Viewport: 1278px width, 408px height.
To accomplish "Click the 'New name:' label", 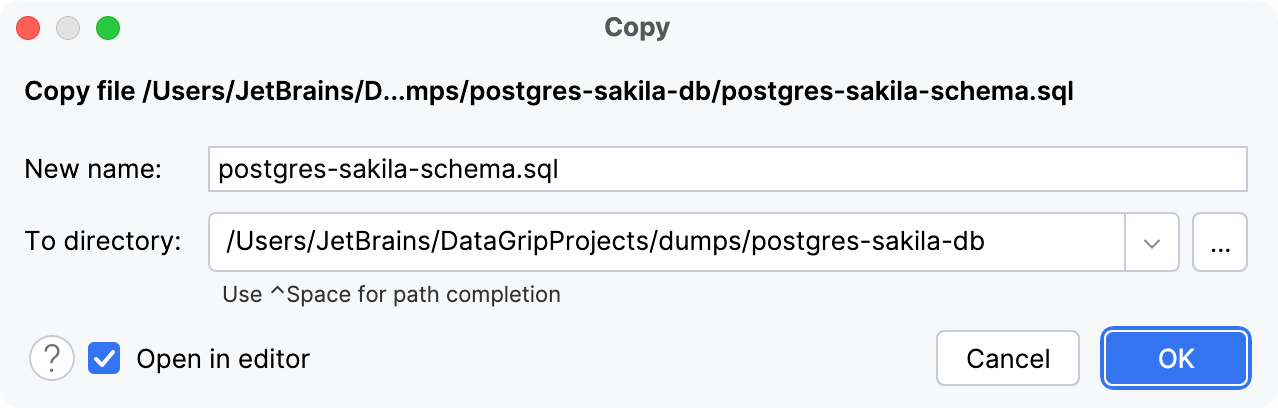I will [x=94, y=170].
